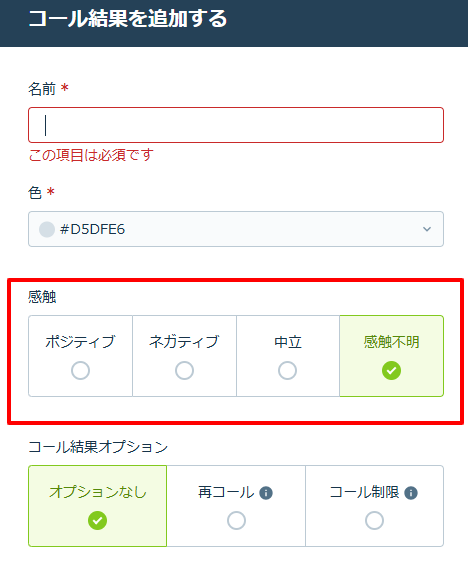Click the green checkmark under 感触不明
Screen dimensions: 468x578
(391, 370)
